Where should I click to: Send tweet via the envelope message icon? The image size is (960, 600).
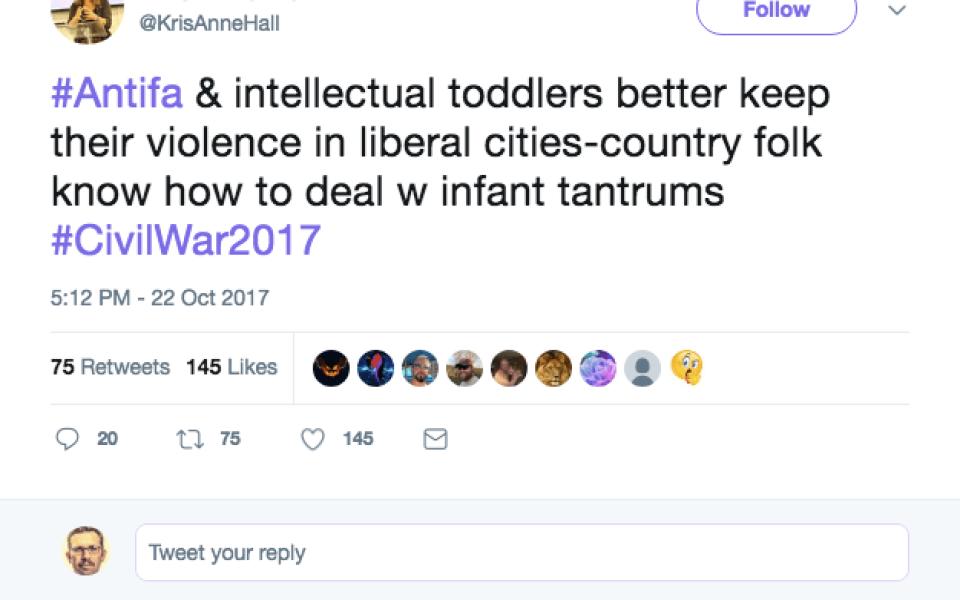(x=435, y=439)
